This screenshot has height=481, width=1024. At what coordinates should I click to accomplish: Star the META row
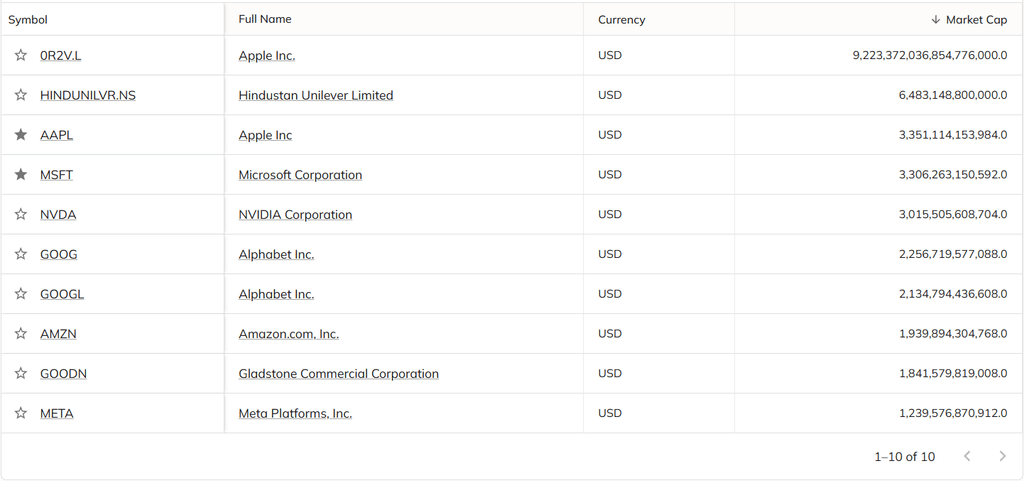[x=20, y=413]
